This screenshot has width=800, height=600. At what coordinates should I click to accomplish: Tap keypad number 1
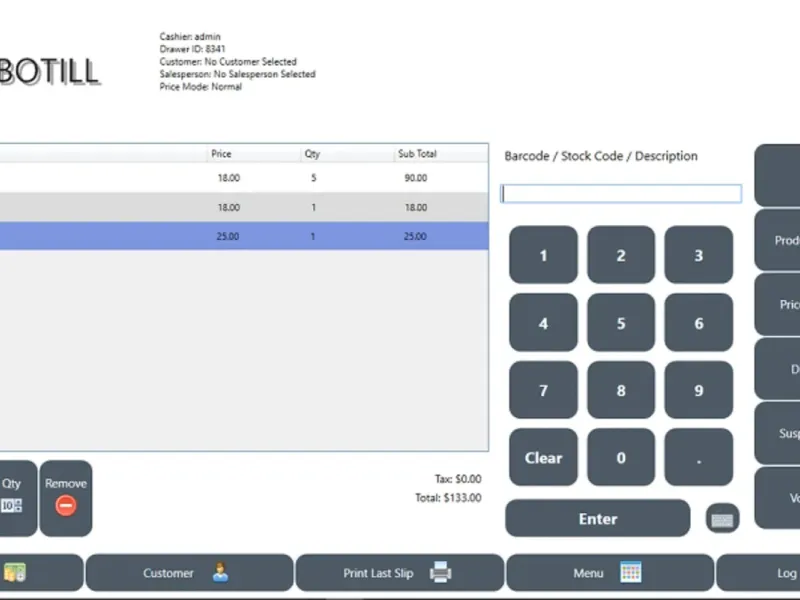(543, 255)
